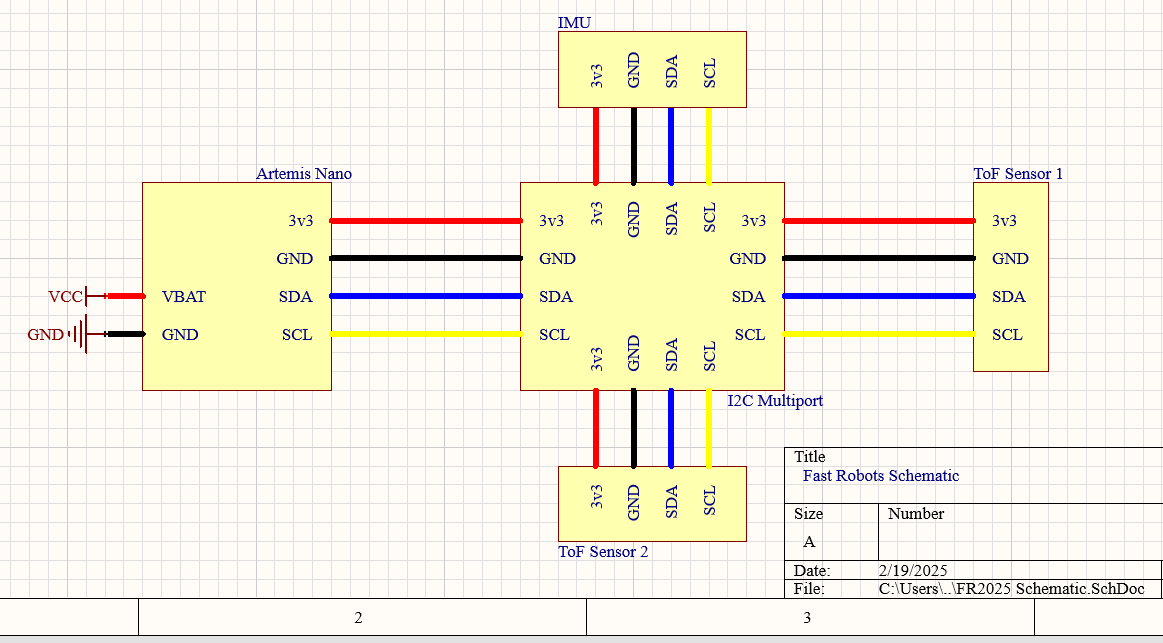The image size is (1163, 643).
Task: Select the GND ground power port symbol
Action: point(66,334)
